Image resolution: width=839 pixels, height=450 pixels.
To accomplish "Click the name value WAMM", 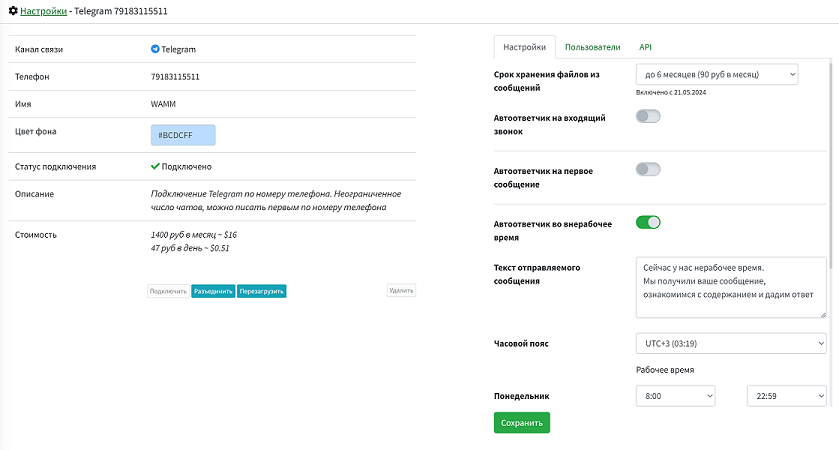I will tap(163, 104).
